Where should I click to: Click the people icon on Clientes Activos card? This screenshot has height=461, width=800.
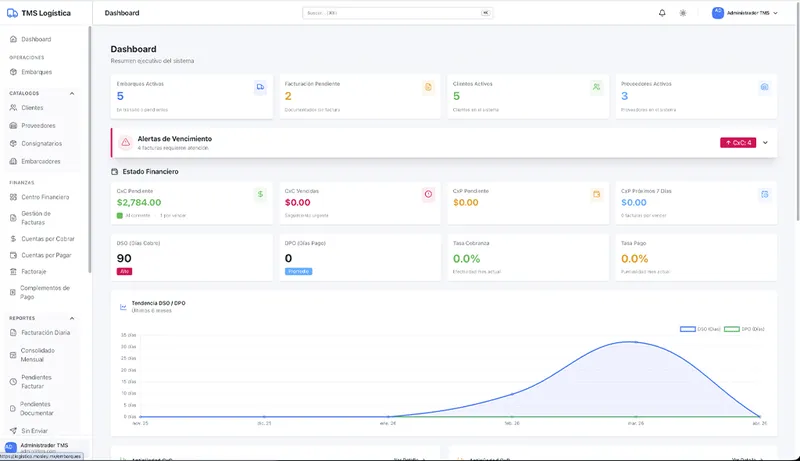[x=596, y=87]
